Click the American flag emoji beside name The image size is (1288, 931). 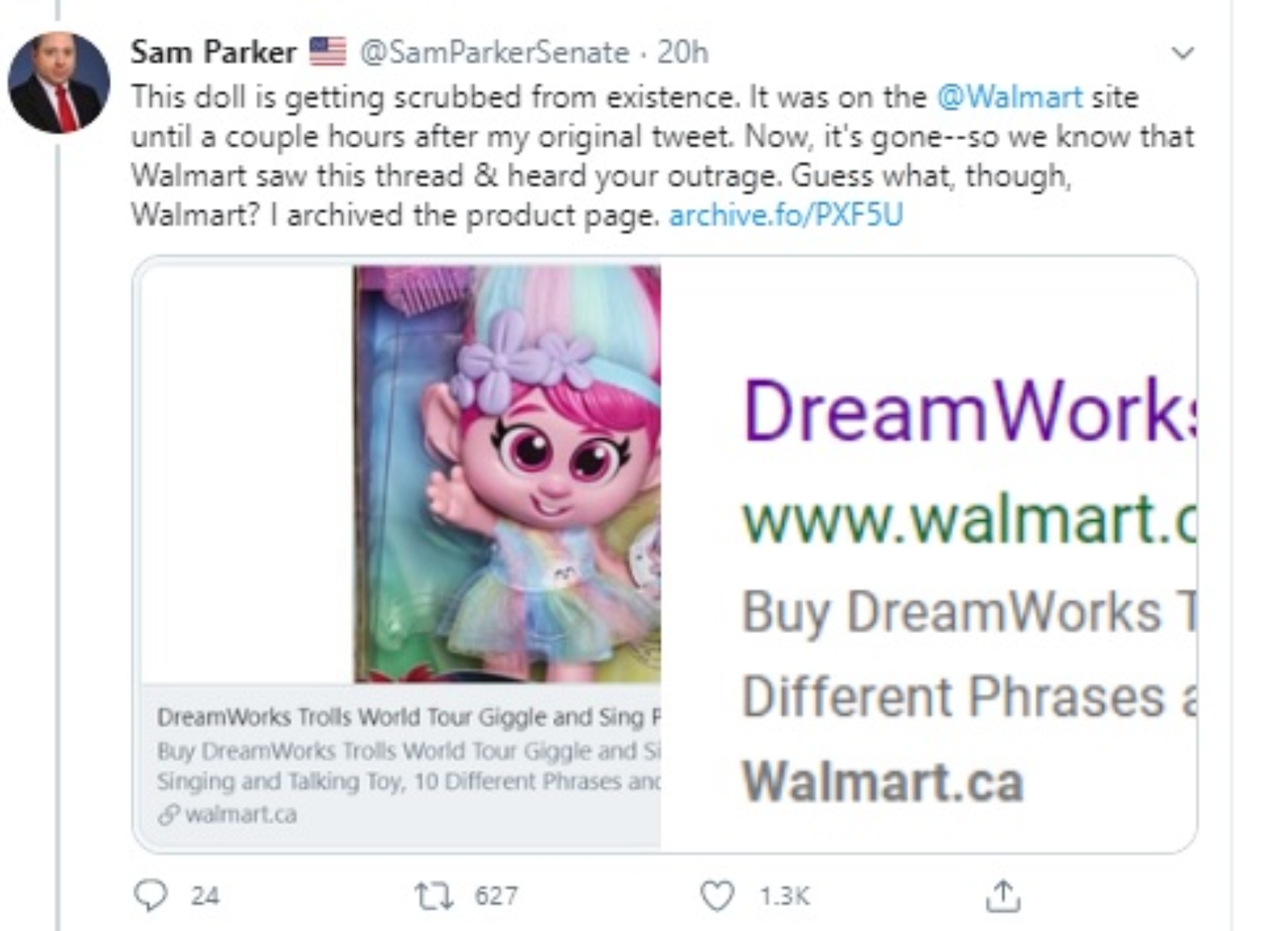(328, 51)
